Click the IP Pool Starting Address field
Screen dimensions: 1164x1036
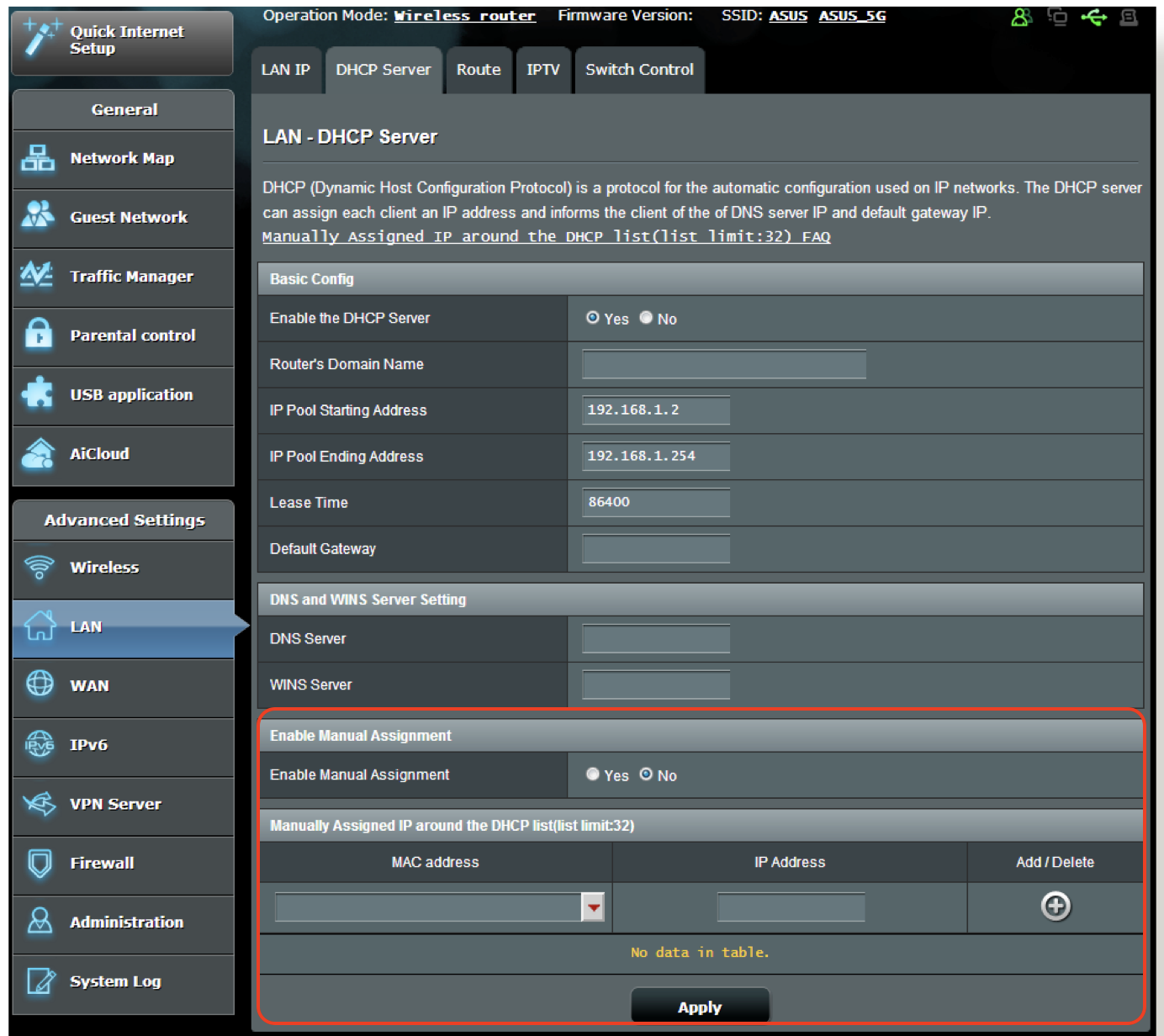click(655, 410)
